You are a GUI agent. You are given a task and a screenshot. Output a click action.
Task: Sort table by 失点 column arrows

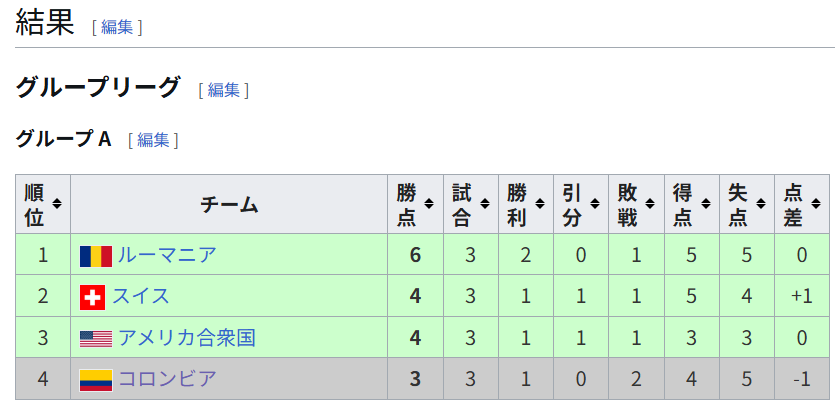click(761, 204)
